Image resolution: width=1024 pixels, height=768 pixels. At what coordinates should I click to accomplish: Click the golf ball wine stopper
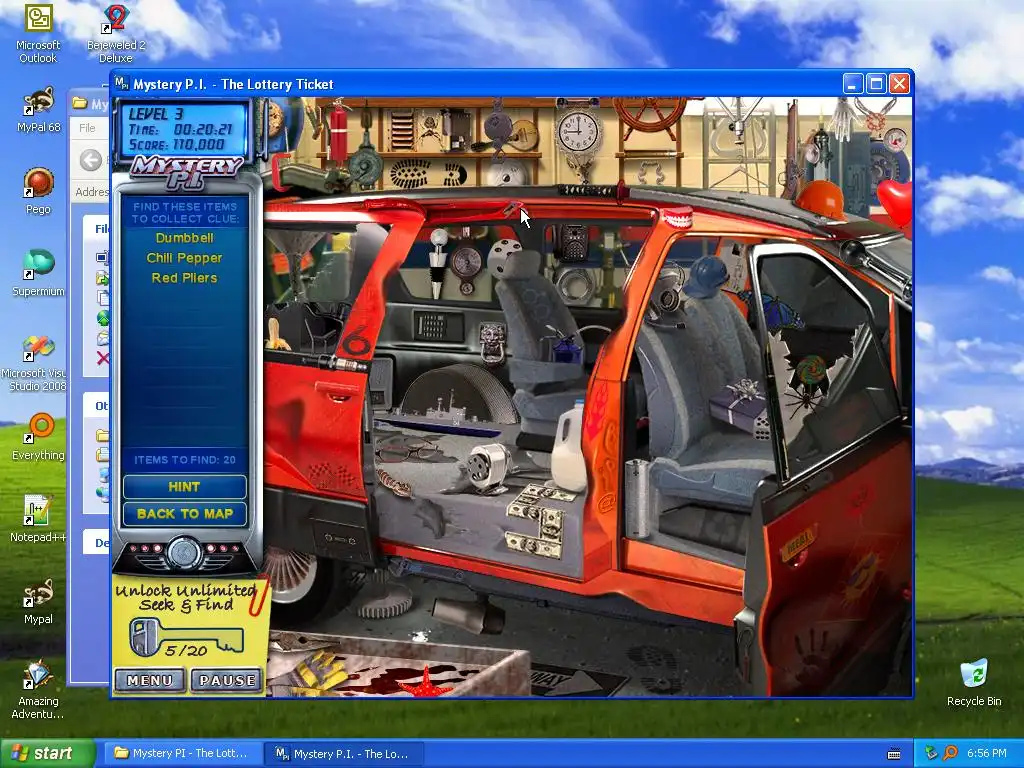[438, 263]
